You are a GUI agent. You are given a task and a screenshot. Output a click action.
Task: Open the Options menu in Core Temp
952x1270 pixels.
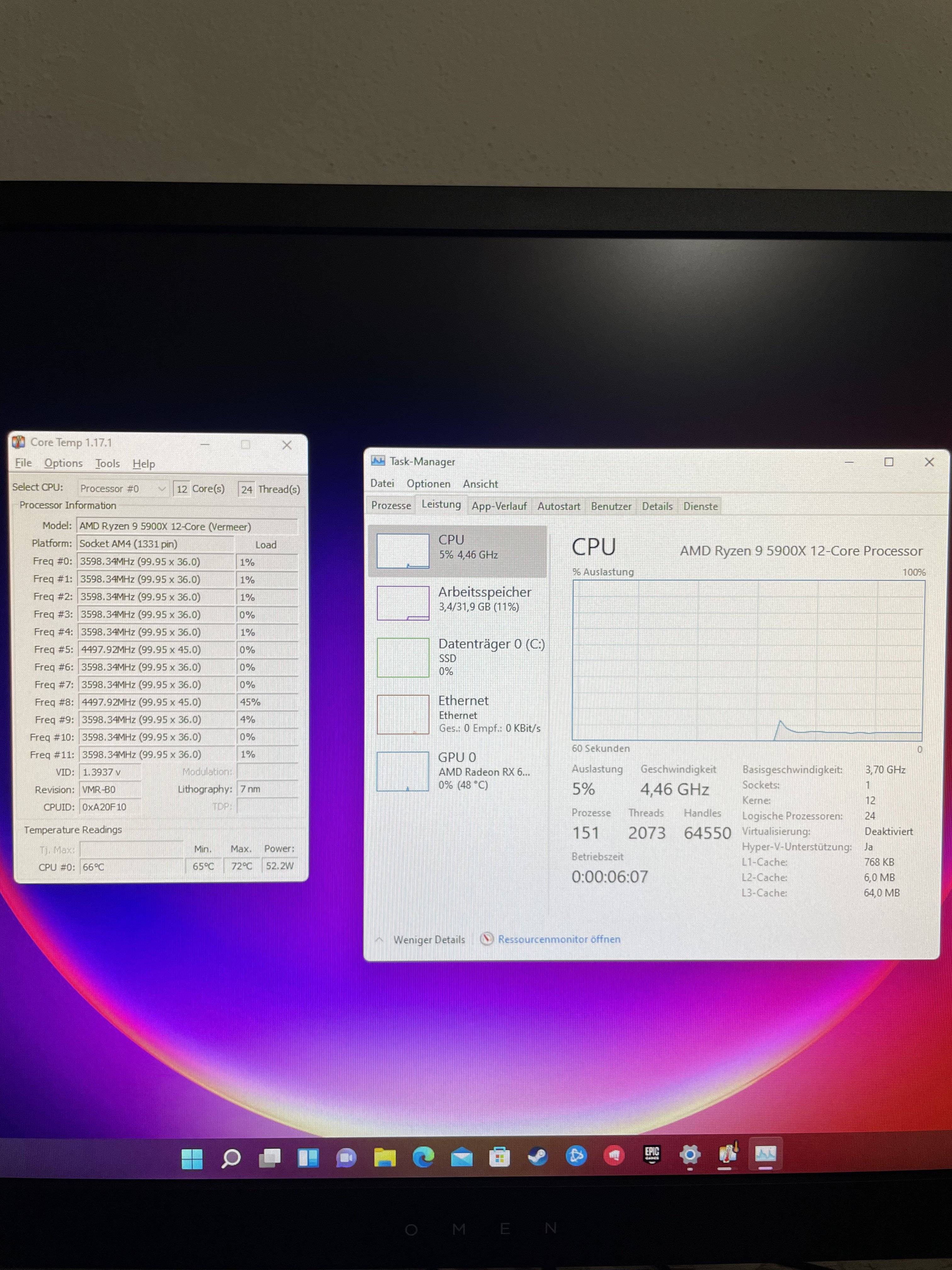[x=63, y=463]
